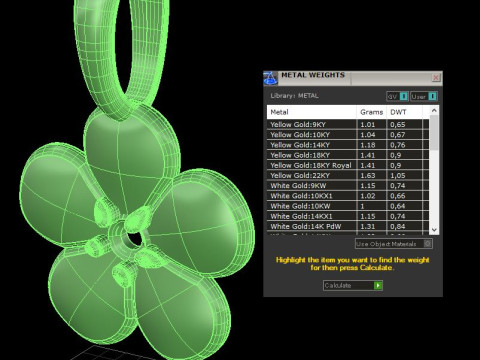480x360 pixels.
Task: Select the White Gold:14K PdW row
Action: click(348, 226)
